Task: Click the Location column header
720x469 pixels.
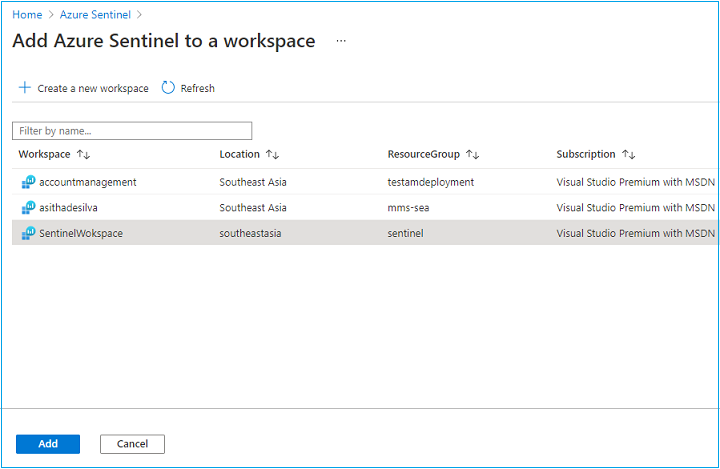Action: [x=239, y=154]
